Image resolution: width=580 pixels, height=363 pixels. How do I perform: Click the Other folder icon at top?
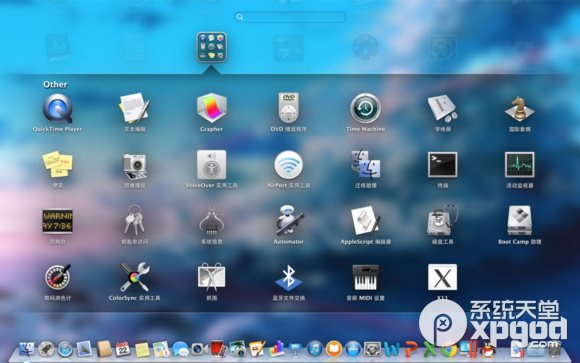[211, 47]
